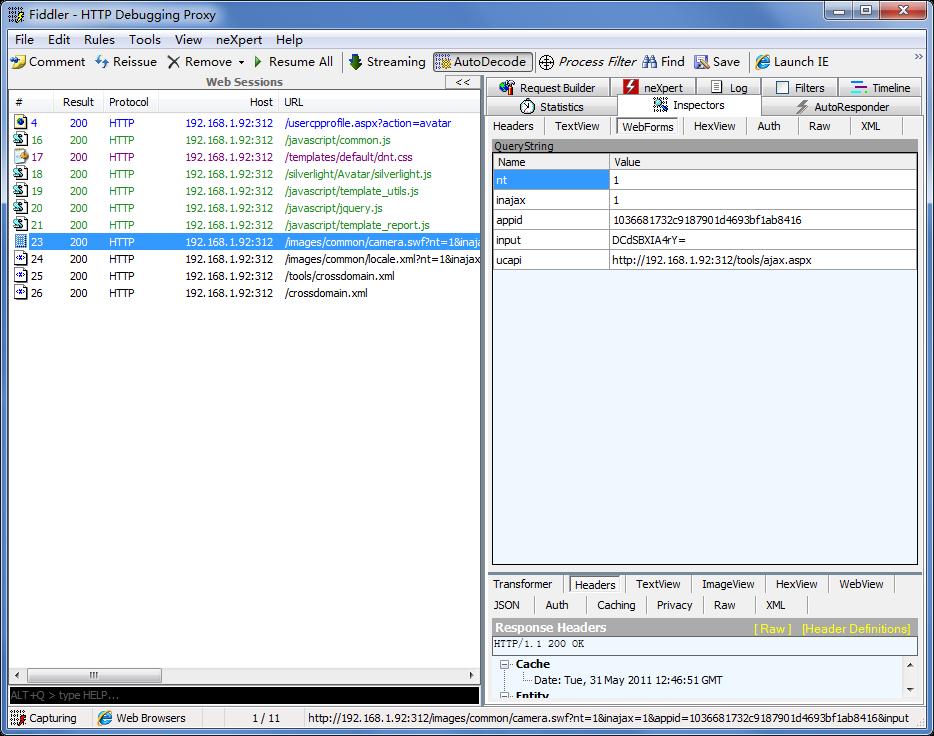
Task: Launch IE from toolbar
Action: coord(792,62)
